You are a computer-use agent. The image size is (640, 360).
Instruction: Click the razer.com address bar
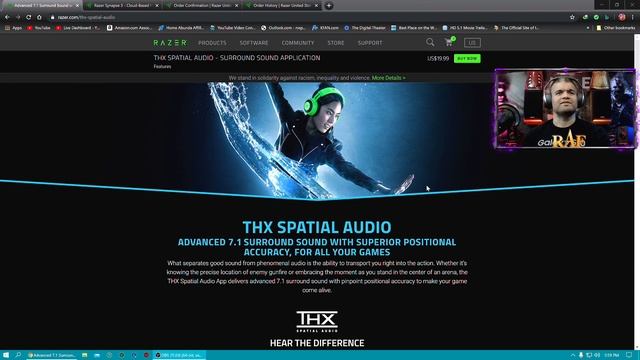point(306,17)
